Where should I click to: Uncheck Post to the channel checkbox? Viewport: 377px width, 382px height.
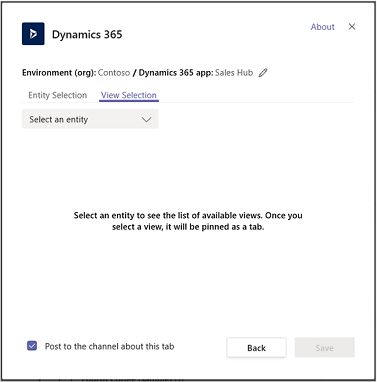(32, 346)
